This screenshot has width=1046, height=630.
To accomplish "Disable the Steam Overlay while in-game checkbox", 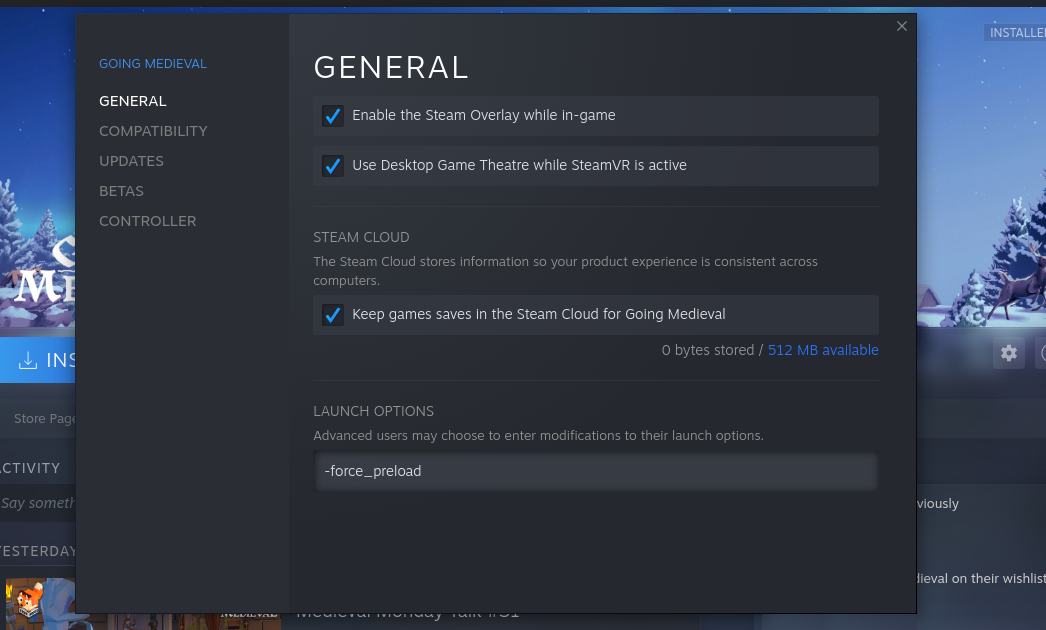I will point(333,116).
